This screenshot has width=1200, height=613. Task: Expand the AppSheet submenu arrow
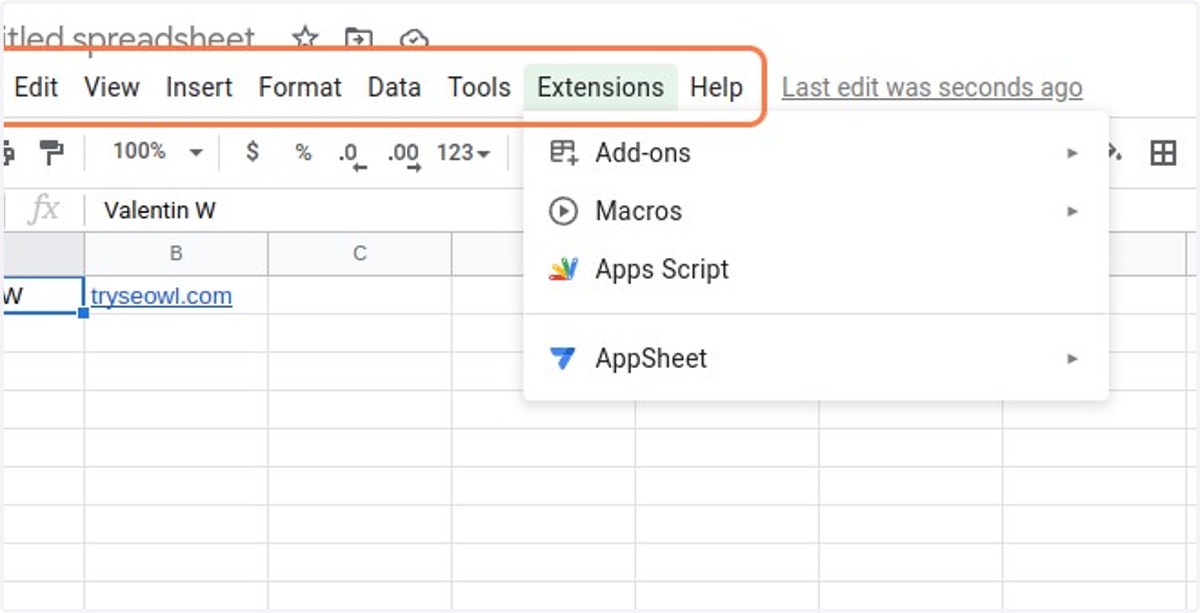pos(1073,358)
